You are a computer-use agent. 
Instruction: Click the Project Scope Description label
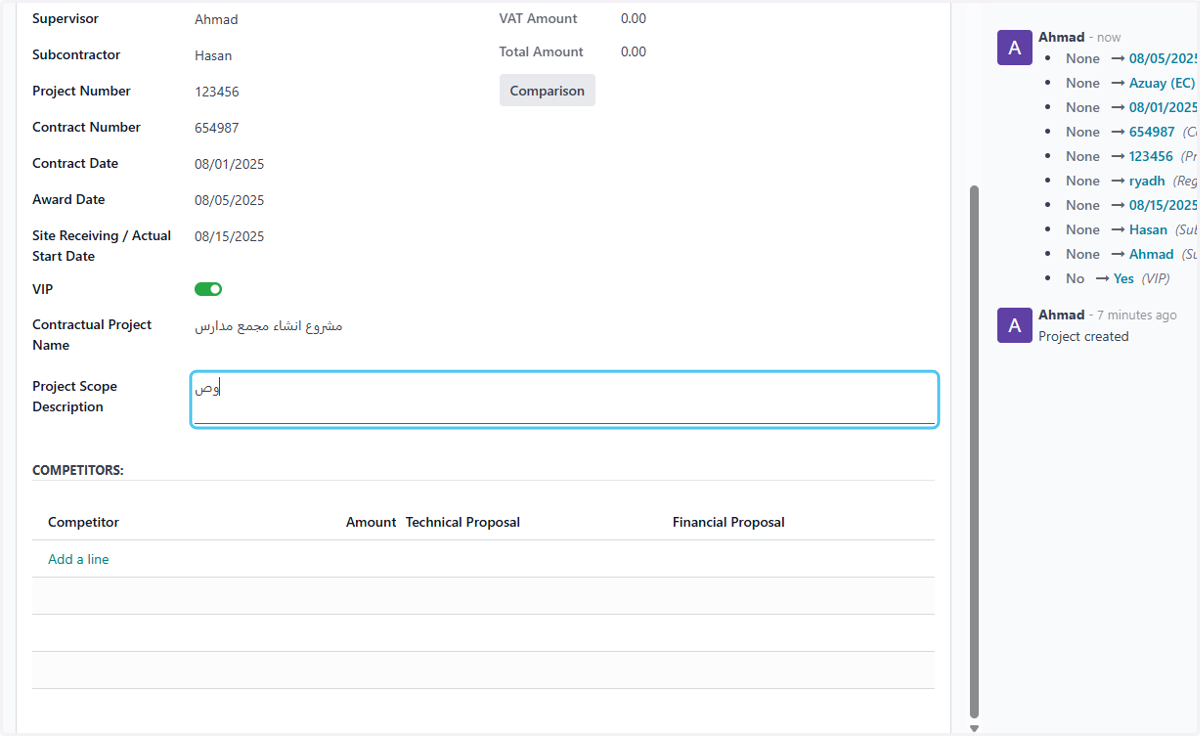(75, 396)
